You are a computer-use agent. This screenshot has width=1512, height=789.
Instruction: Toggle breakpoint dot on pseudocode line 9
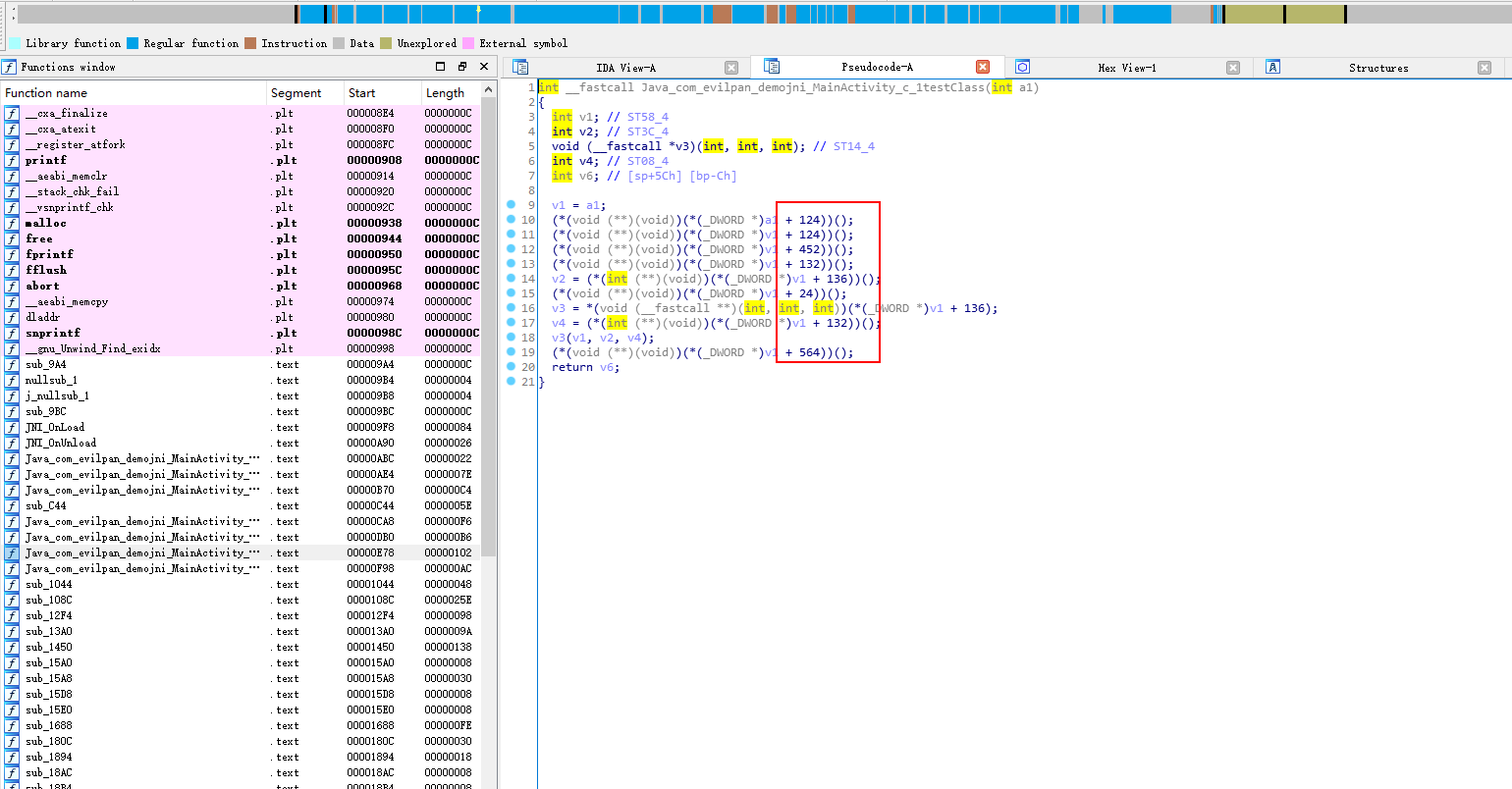tap(512, 205)
